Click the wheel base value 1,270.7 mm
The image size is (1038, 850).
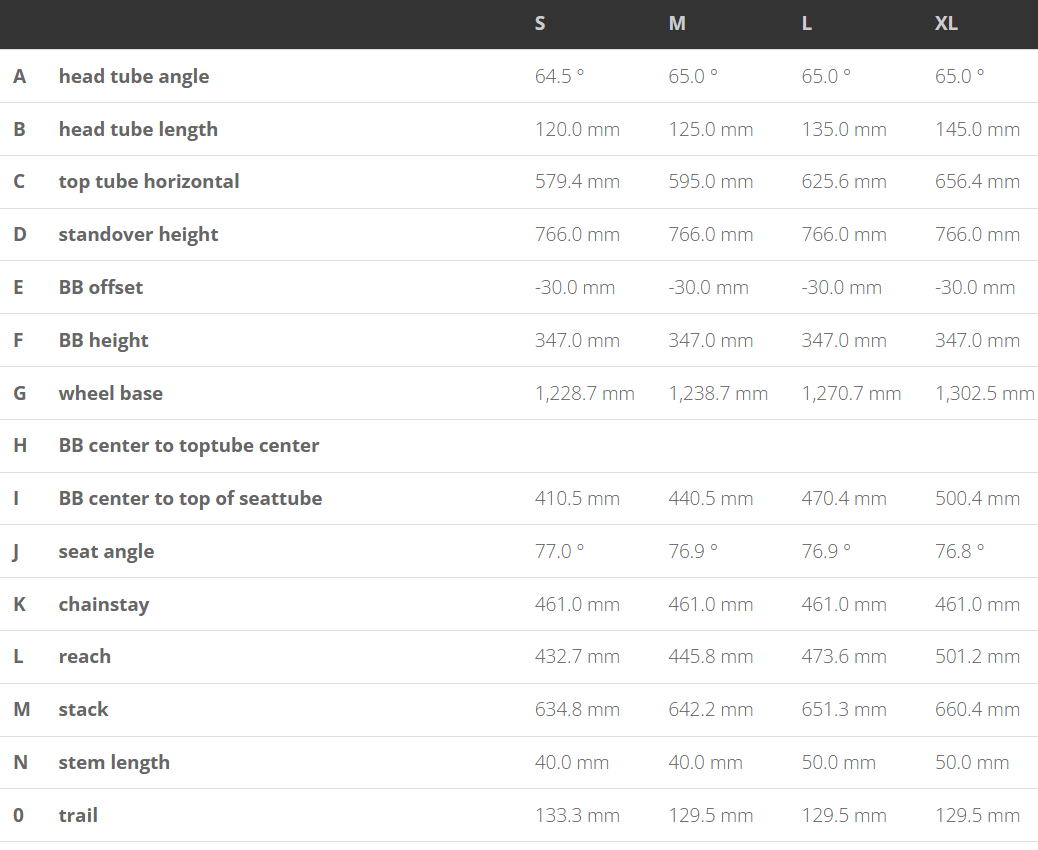851,393
